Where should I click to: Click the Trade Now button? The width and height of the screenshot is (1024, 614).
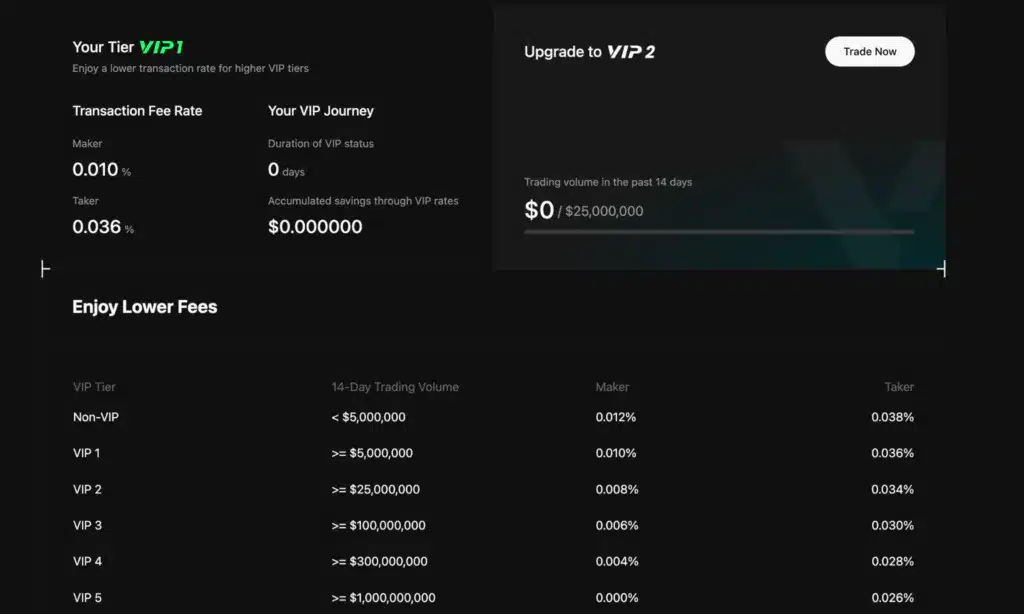click(x=869, y=52)
